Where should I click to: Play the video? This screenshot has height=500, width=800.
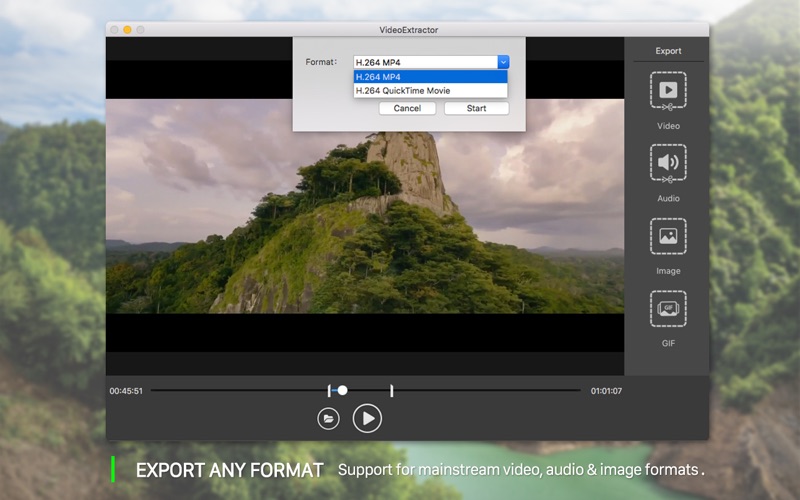point(367,418)
